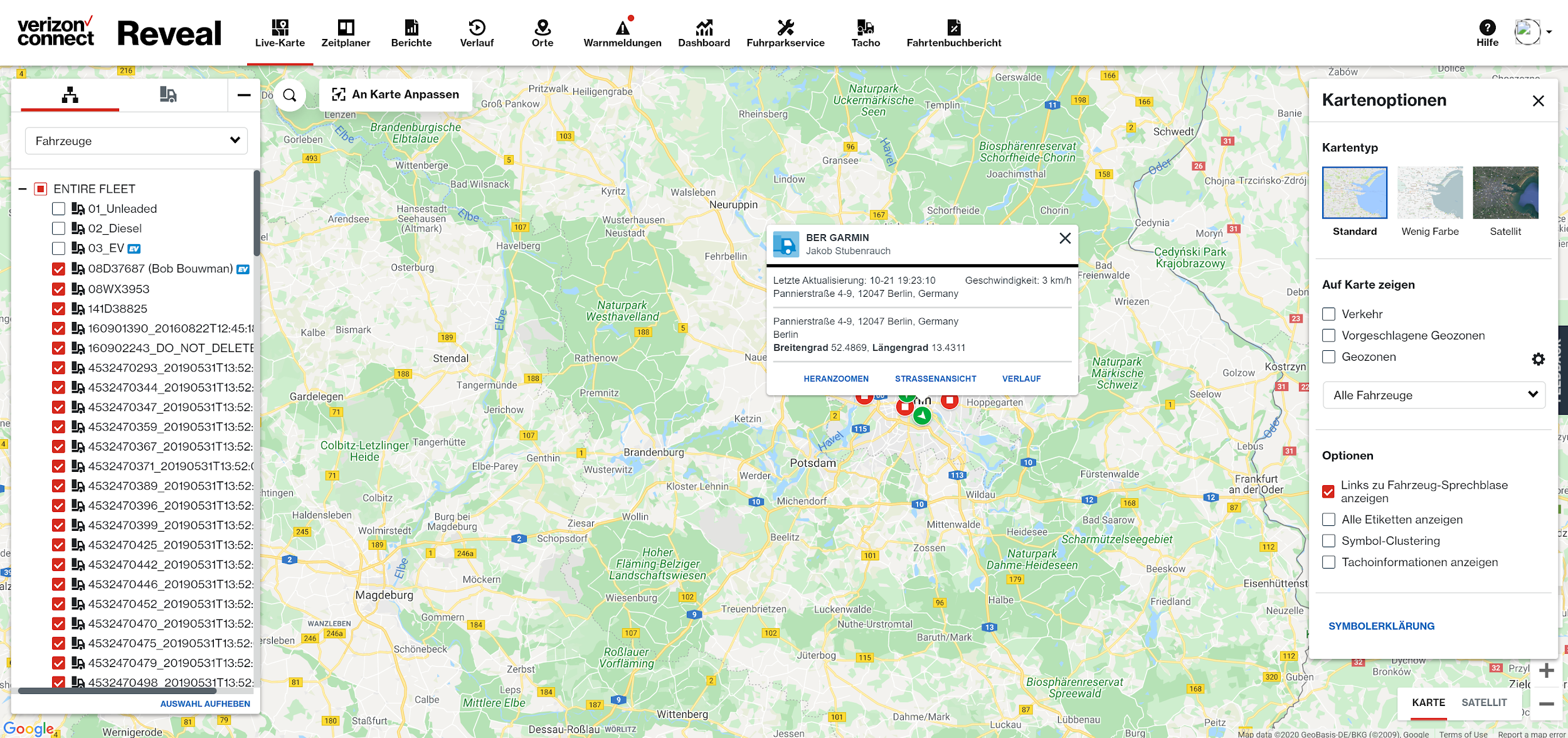This screenshot has height=738, width=1568.
Task: Navigate to Orte places
Action: click(543, 33)
